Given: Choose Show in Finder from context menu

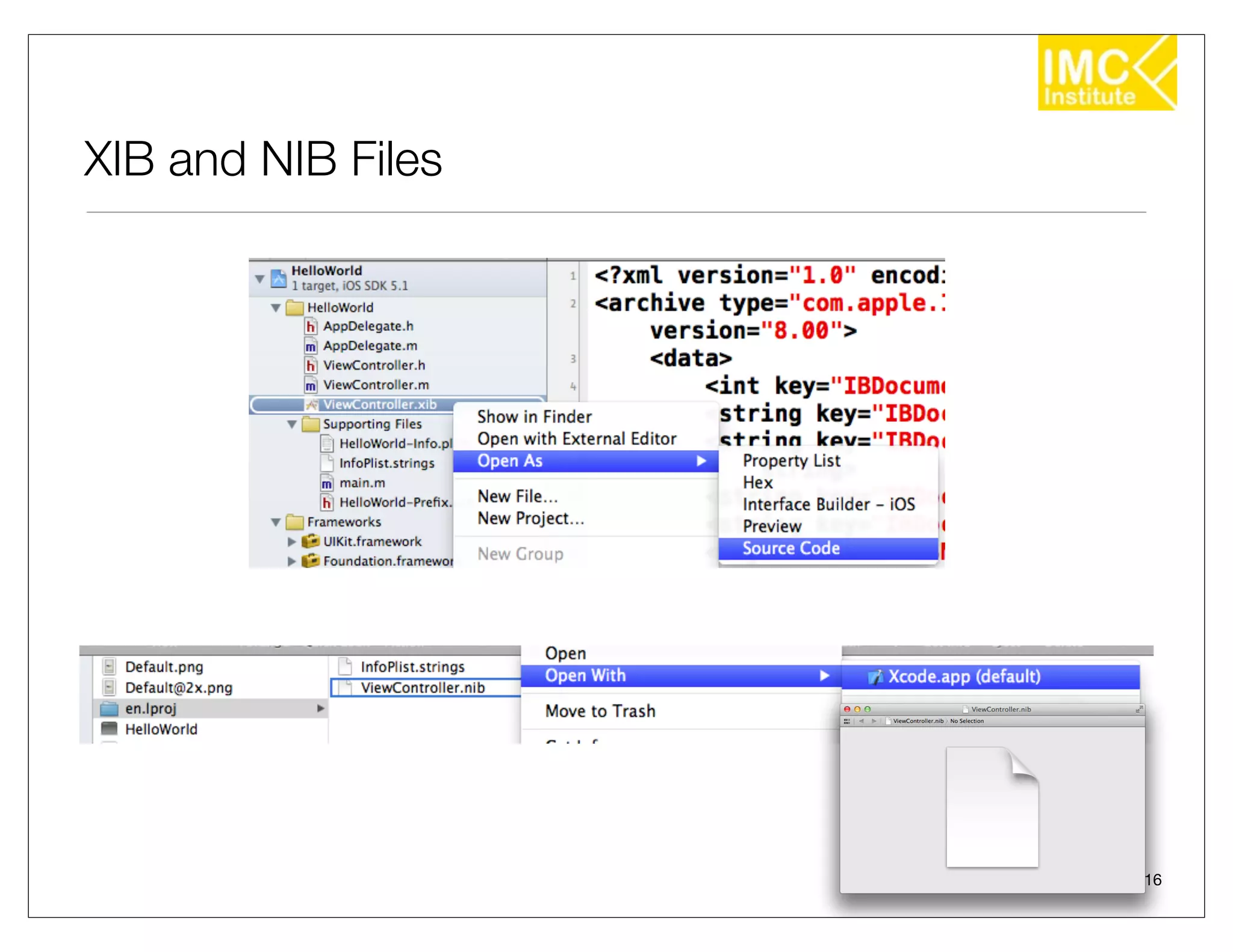Looking at the screenshot, I should pyautogui.click(x=535, y=416).
